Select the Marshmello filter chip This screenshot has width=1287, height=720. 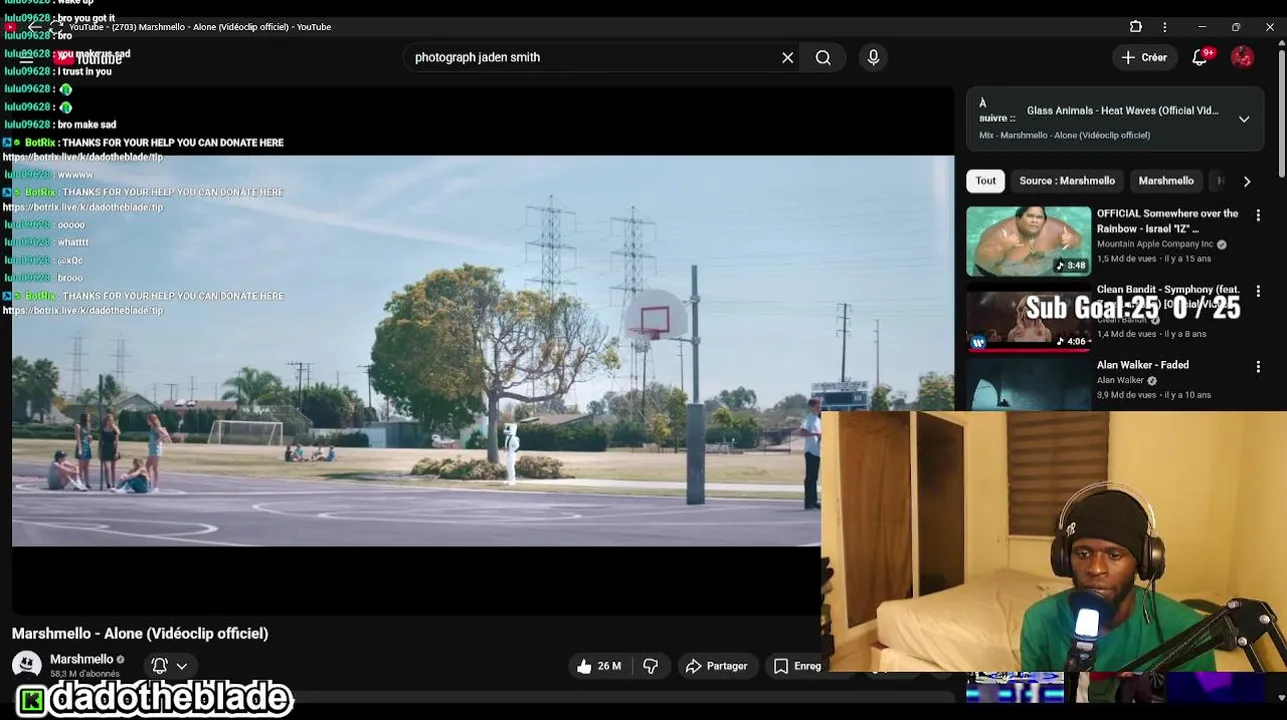pos(1166,181)
